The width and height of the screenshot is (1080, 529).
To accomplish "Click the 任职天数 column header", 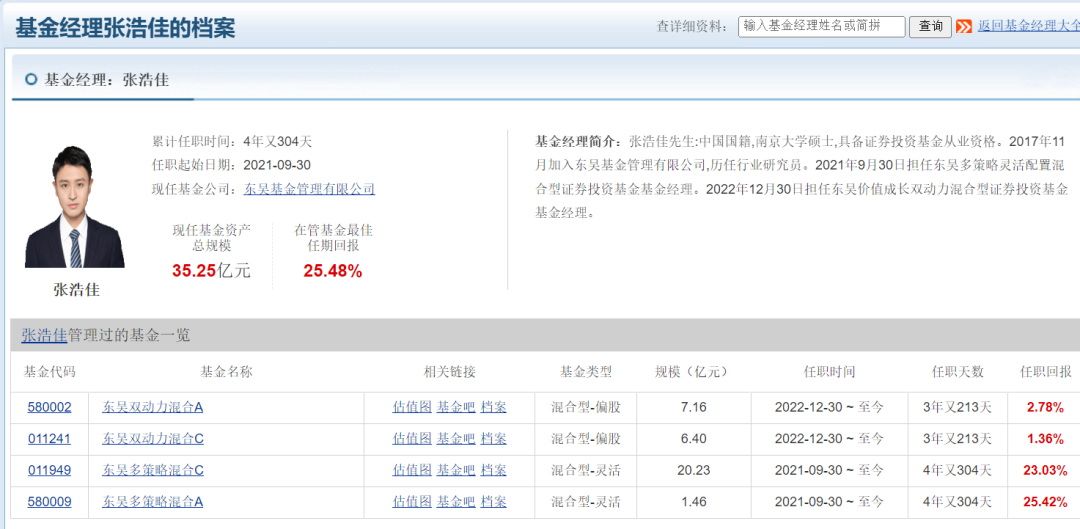I will (957, 372).
